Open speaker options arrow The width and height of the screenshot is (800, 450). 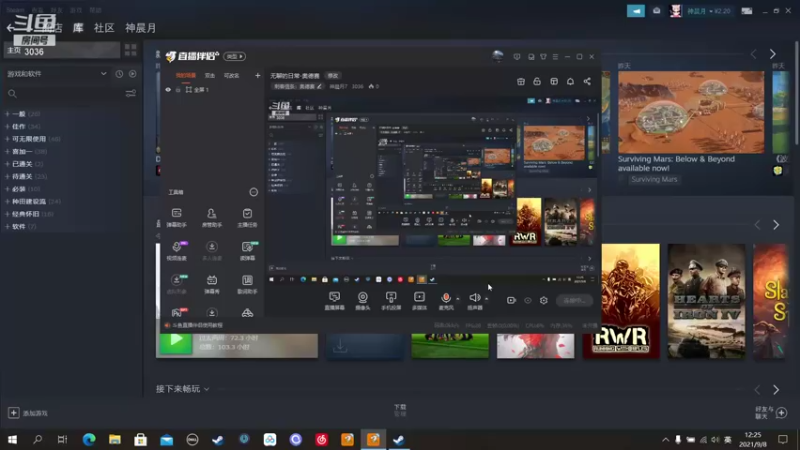coord(487,298)
